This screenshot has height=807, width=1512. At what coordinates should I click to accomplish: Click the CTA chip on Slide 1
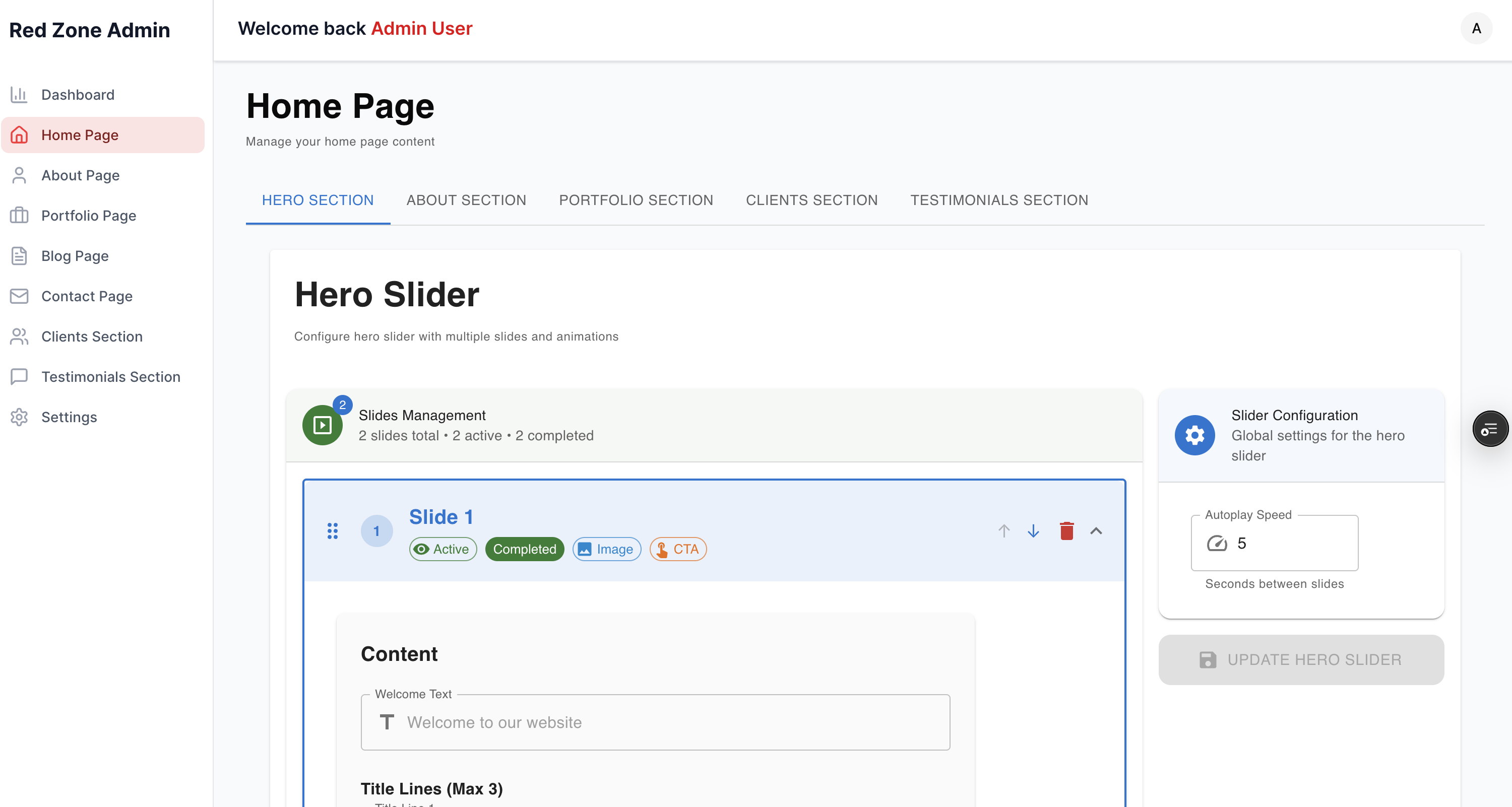point(677,549)
